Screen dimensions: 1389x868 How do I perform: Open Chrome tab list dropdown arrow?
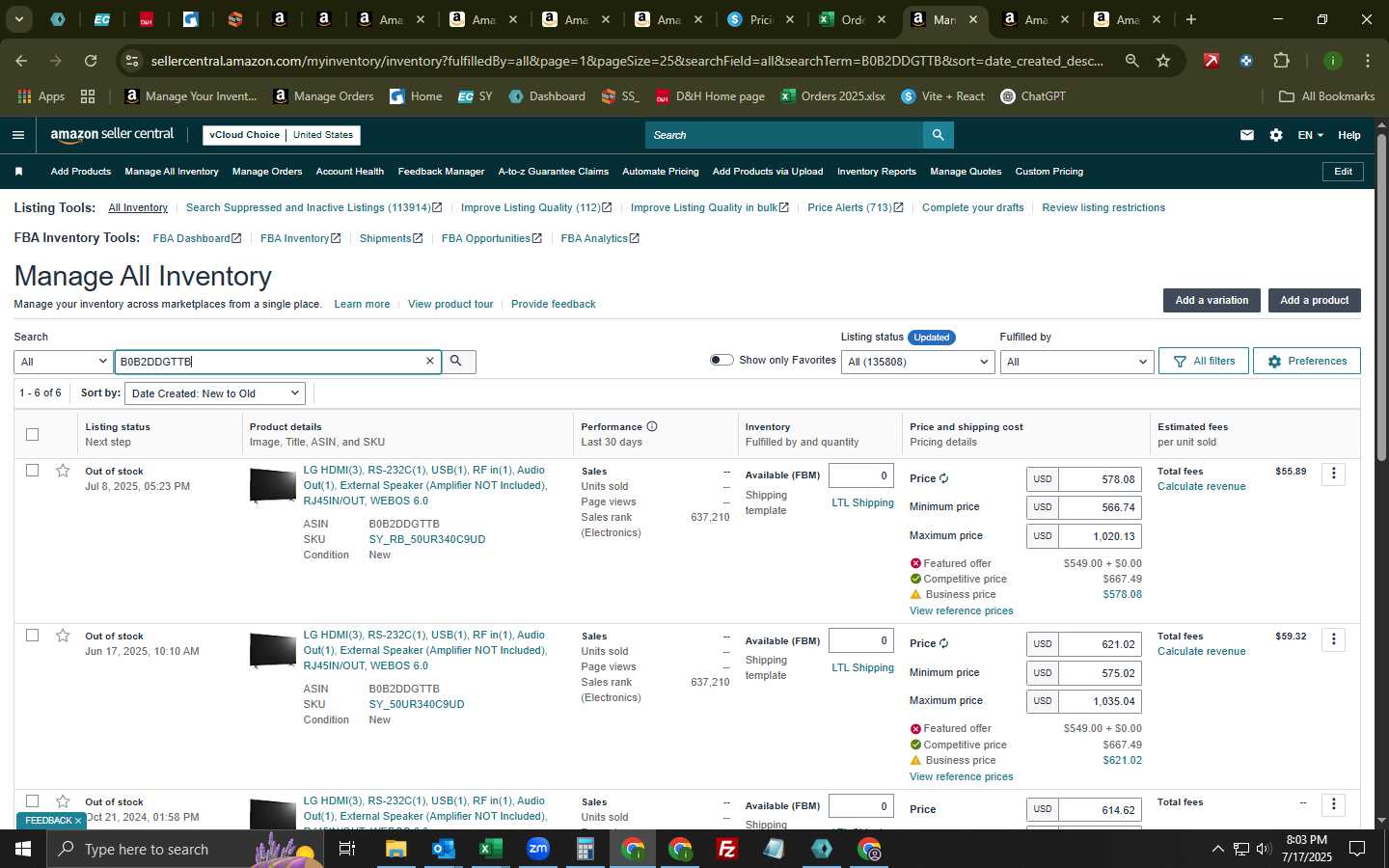[18, 19]
